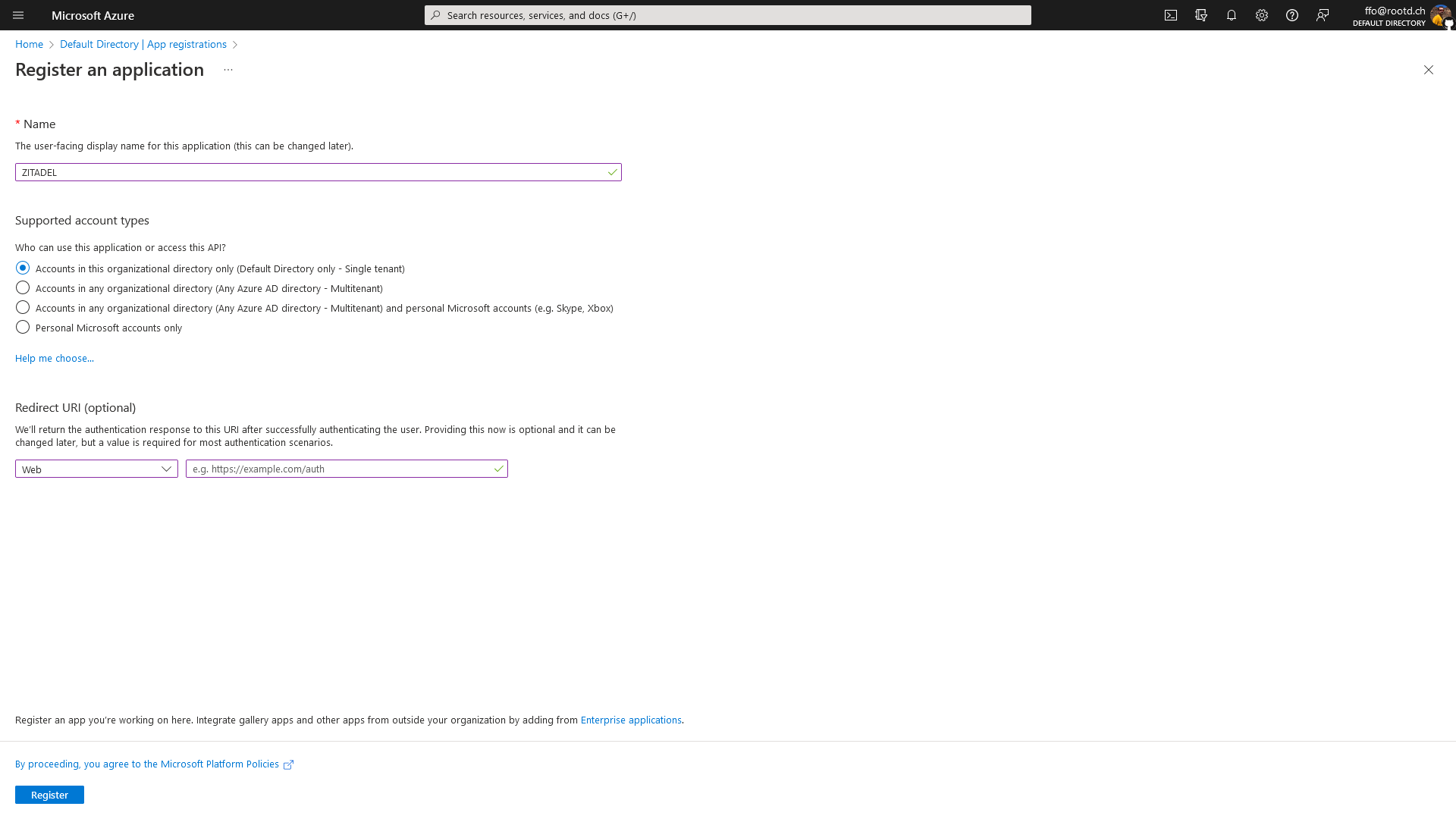Viewport: 1456px width, 819px height.
Task: Open the settings gear icon
Action: (x=1262, y=15)
